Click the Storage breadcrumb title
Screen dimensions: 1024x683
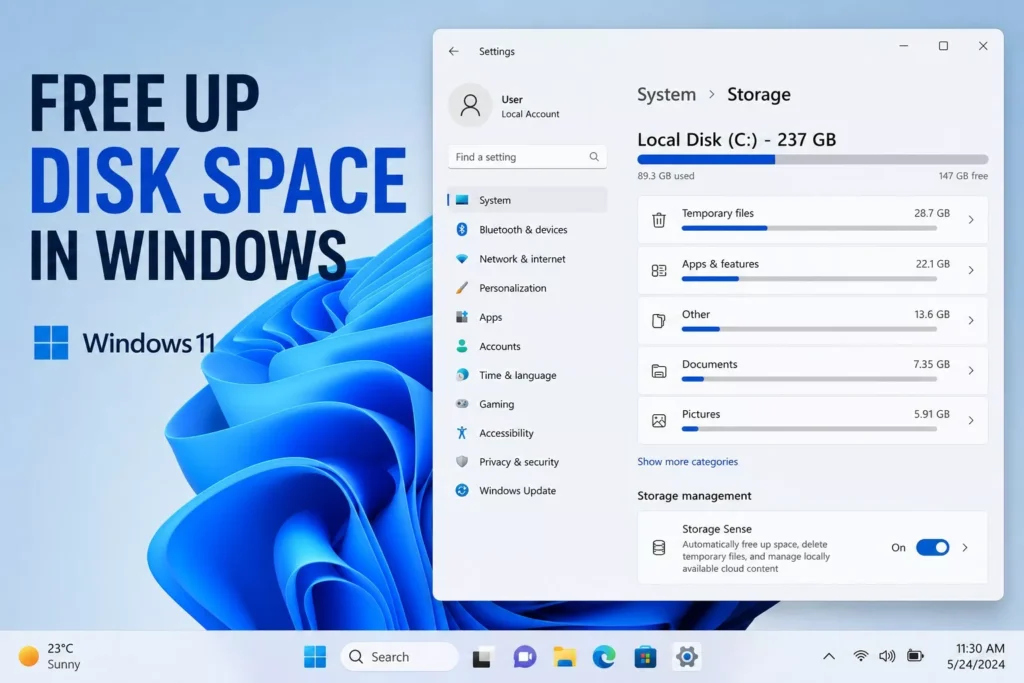(x=759, y=95)
